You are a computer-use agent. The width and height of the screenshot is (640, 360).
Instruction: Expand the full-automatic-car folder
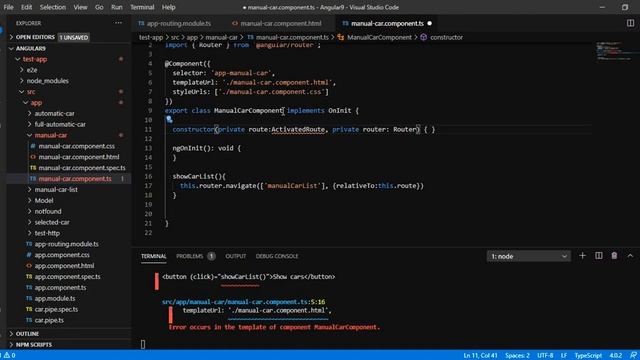60,124
